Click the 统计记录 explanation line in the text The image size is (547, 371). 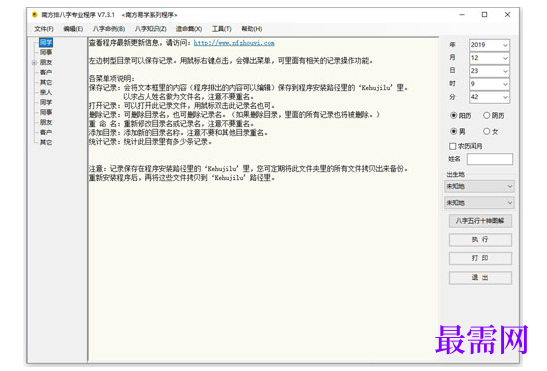(150, 142)
